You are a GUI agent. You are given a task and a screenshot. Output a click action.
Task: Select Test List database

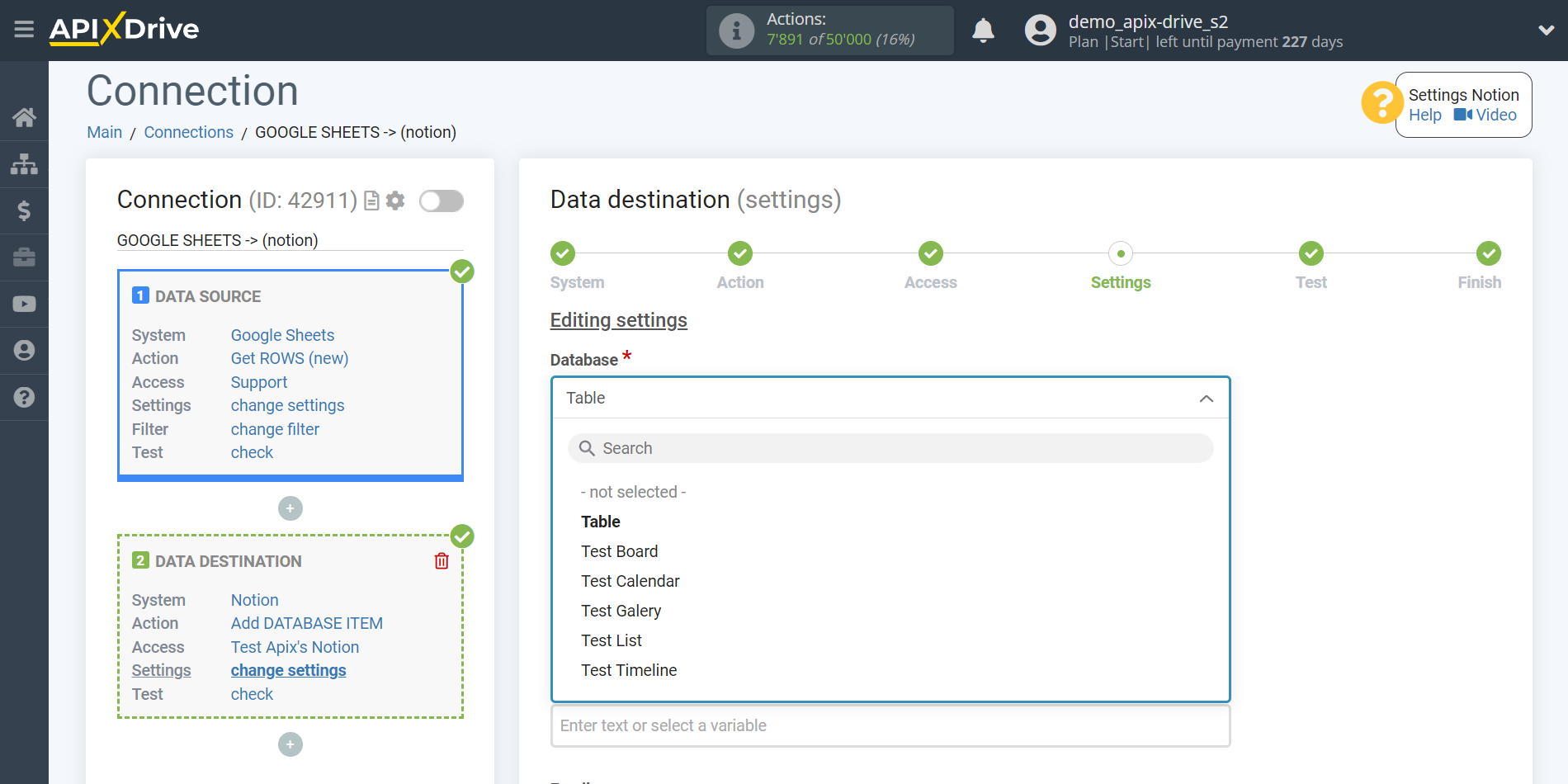pos(612,640)
